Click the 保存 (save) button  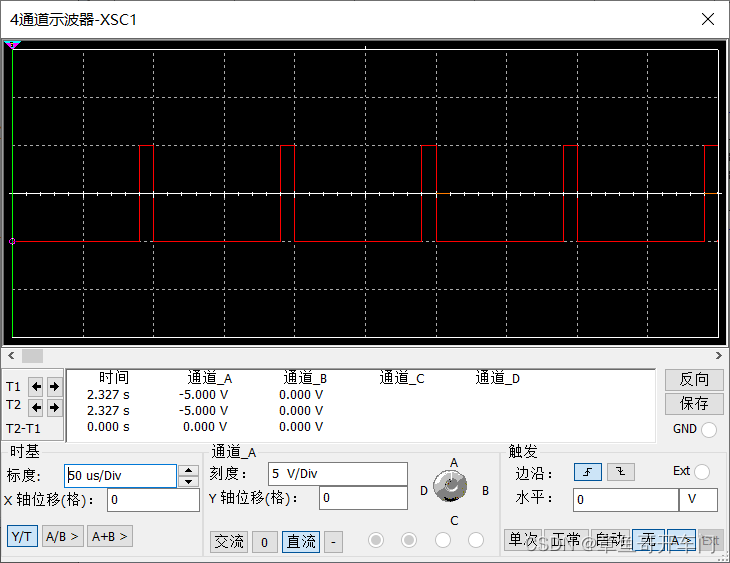(694, 403)
